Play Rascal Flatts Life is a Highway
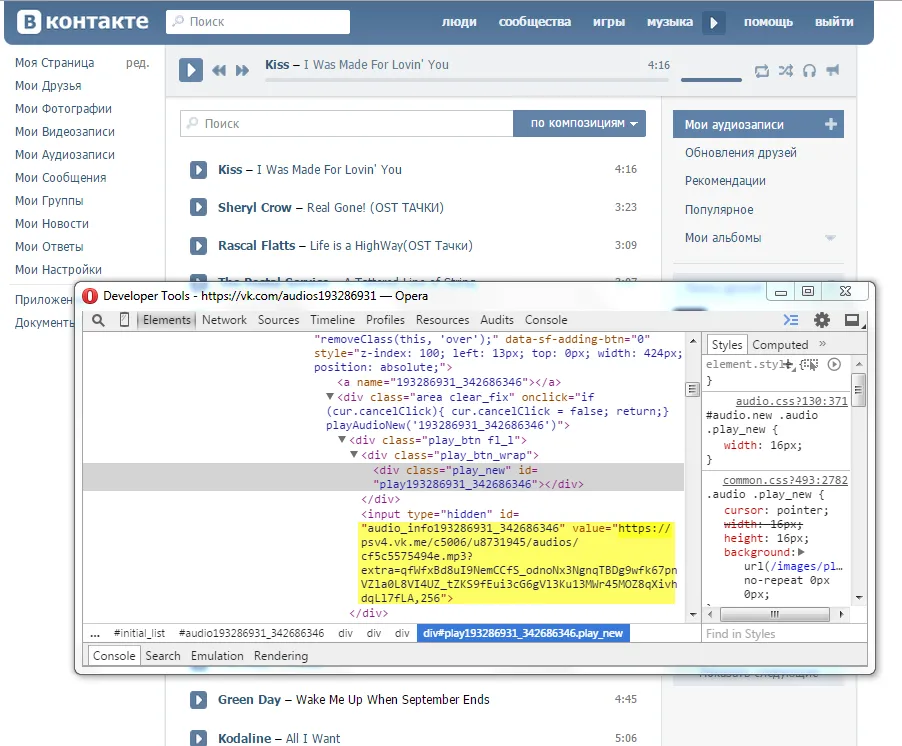The image size is (902, 746). [x=199, y=245]
